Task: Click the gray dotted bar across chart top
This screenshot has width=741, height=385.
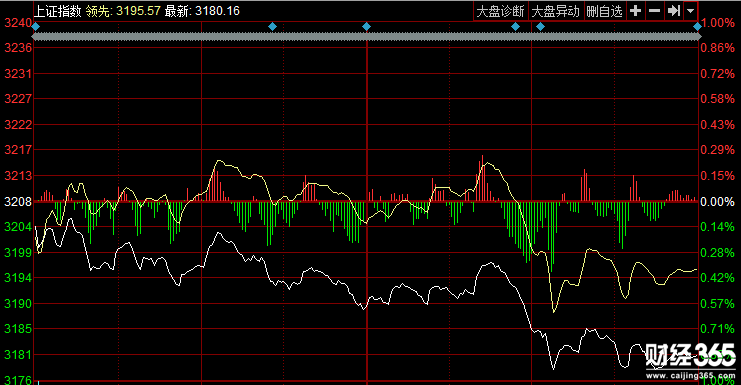Action: pos(366,37)
